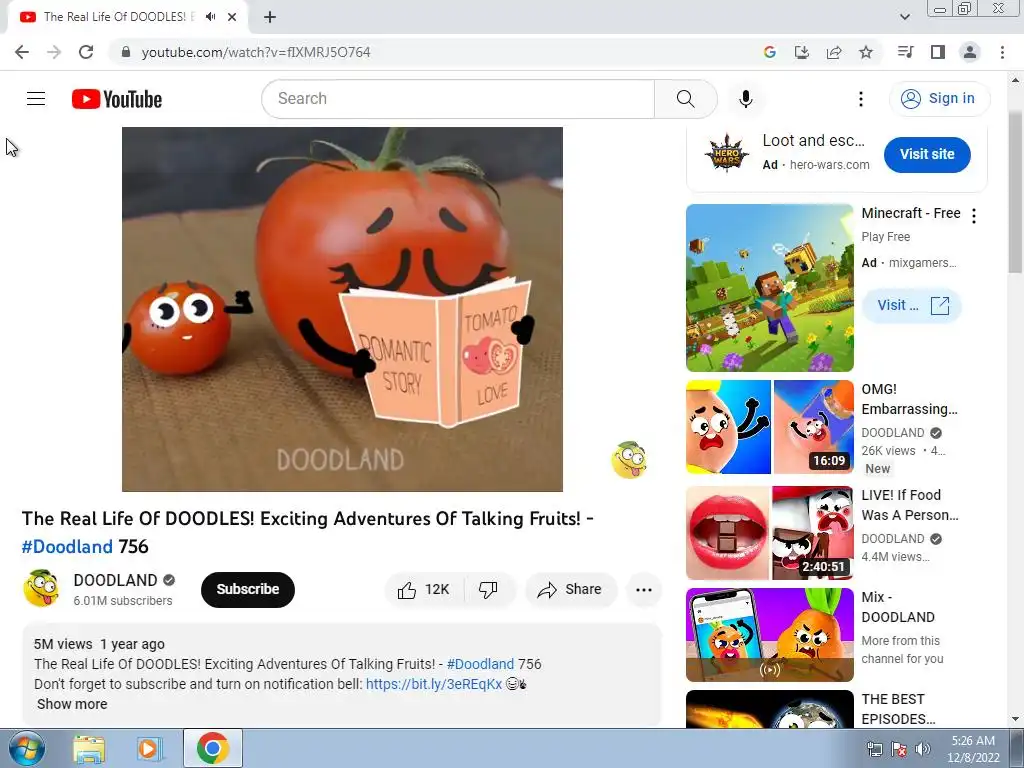Screen dimensions: 1024x768
Task: Click the site lock icon in address bar
Action: coord(126,52)
